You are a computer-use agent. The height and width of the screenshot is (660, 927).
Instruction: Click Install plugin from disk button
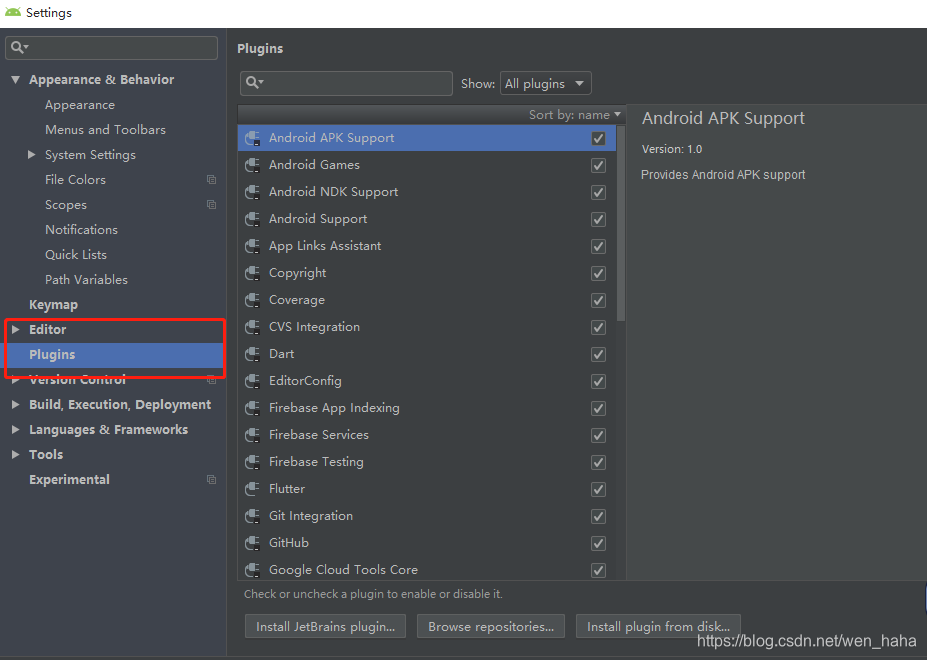tap(658, 626)
